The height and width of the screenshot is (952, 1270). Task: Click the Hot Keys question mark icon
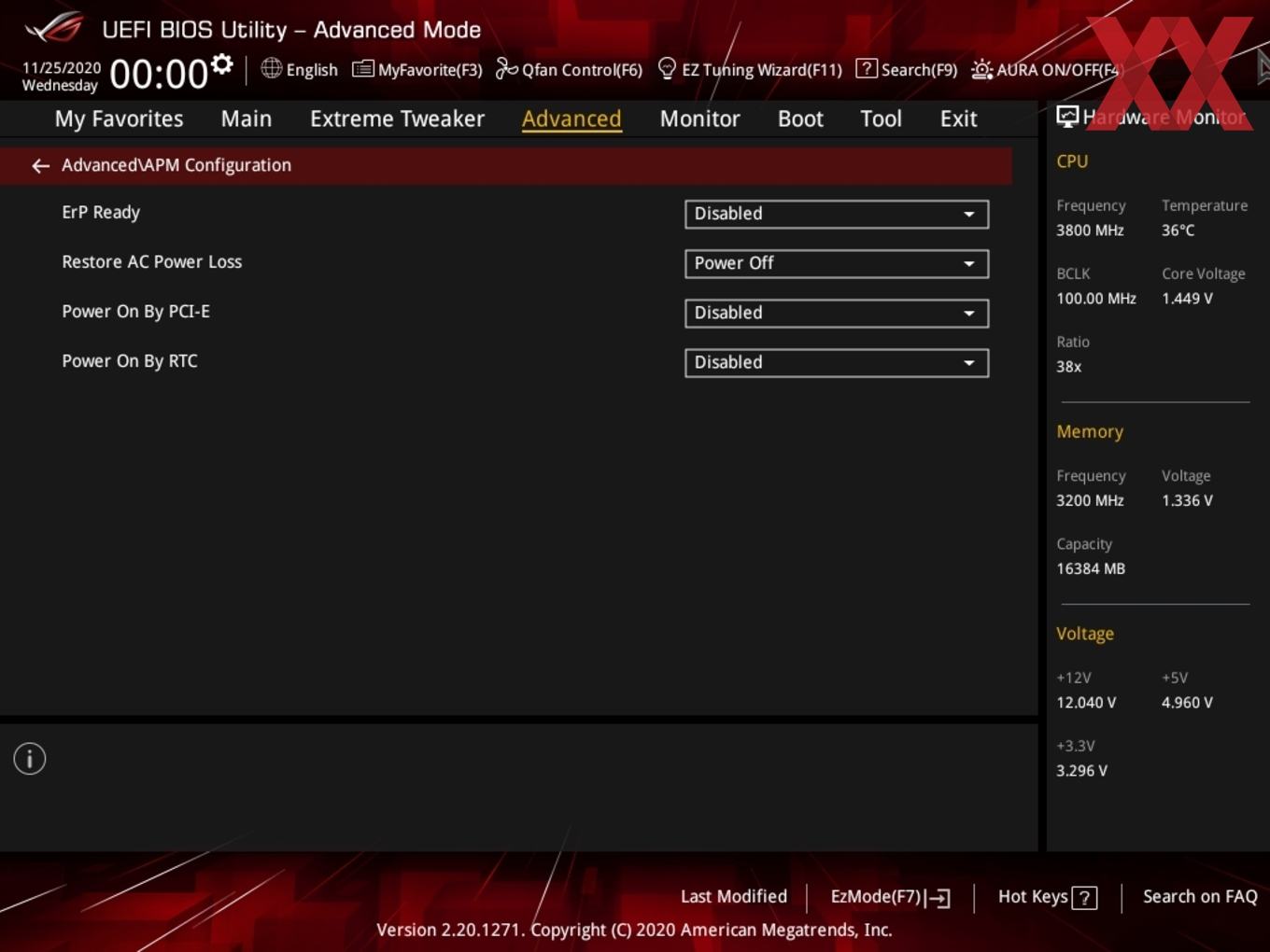coord(1084,898)
